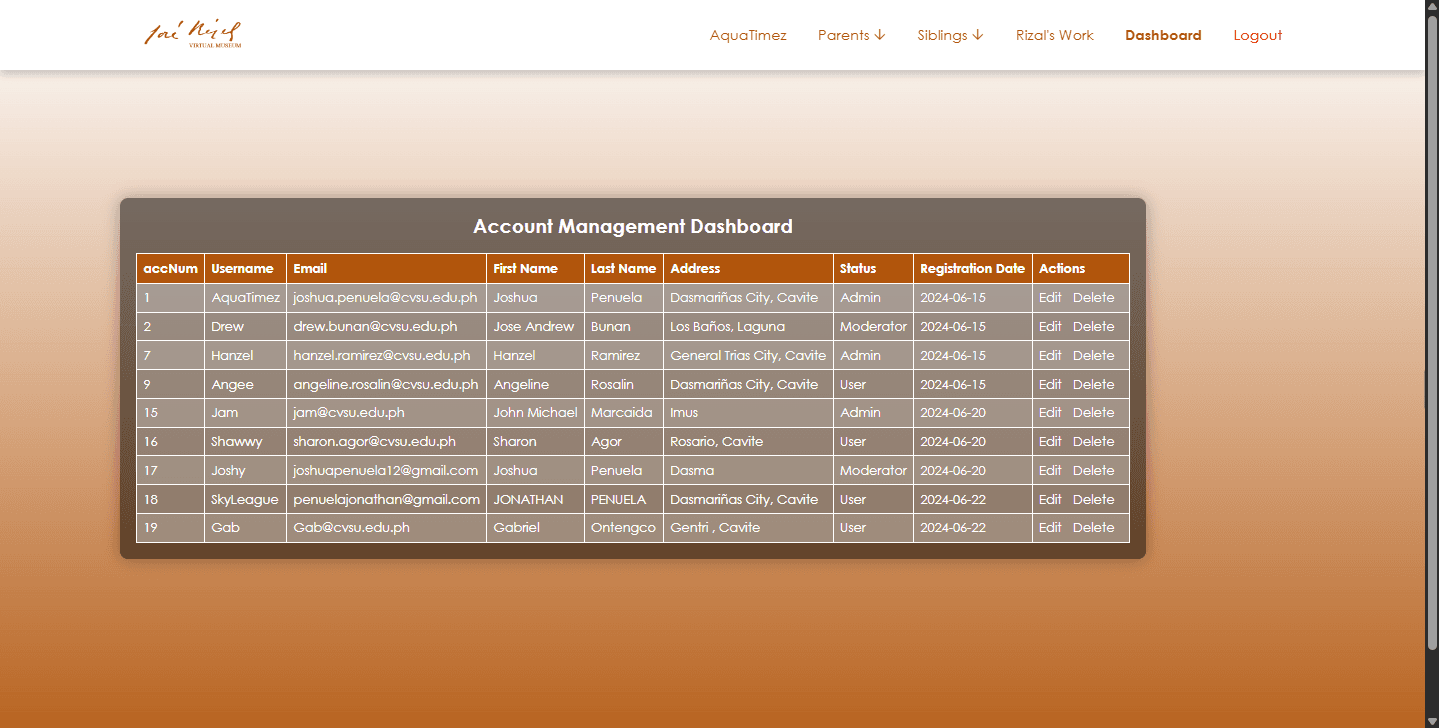The image size is (1439, 728).
Task: Click the Actions column header
Action: (x=1081, y=268)
